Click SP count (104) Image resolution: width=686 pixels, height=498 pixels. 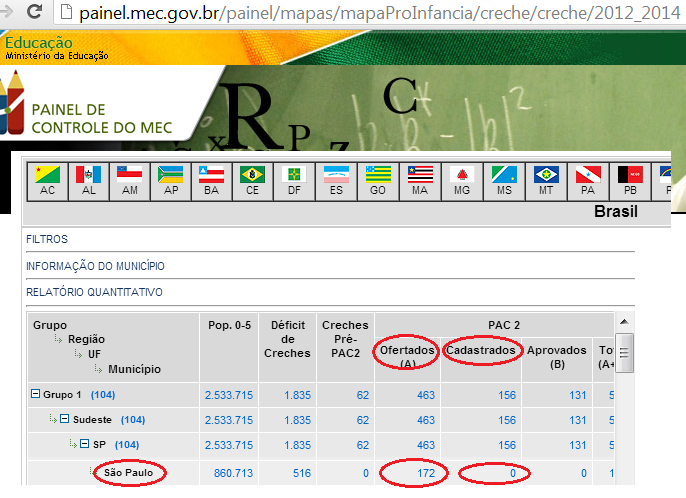click(x=127, y=445)
